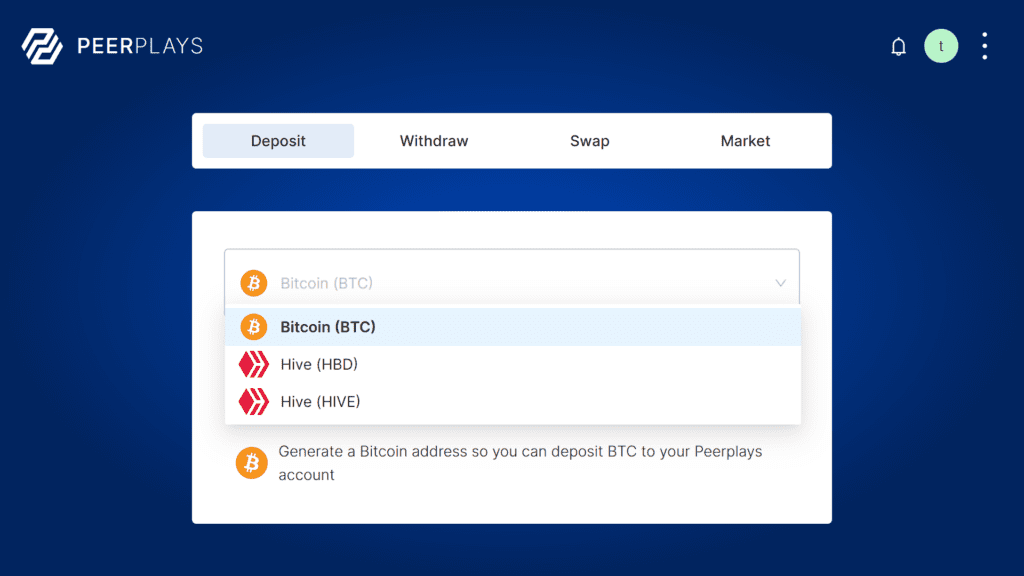
Task: Click the PEERPLAYS brand name text
Action: click(x=140, y=46)
